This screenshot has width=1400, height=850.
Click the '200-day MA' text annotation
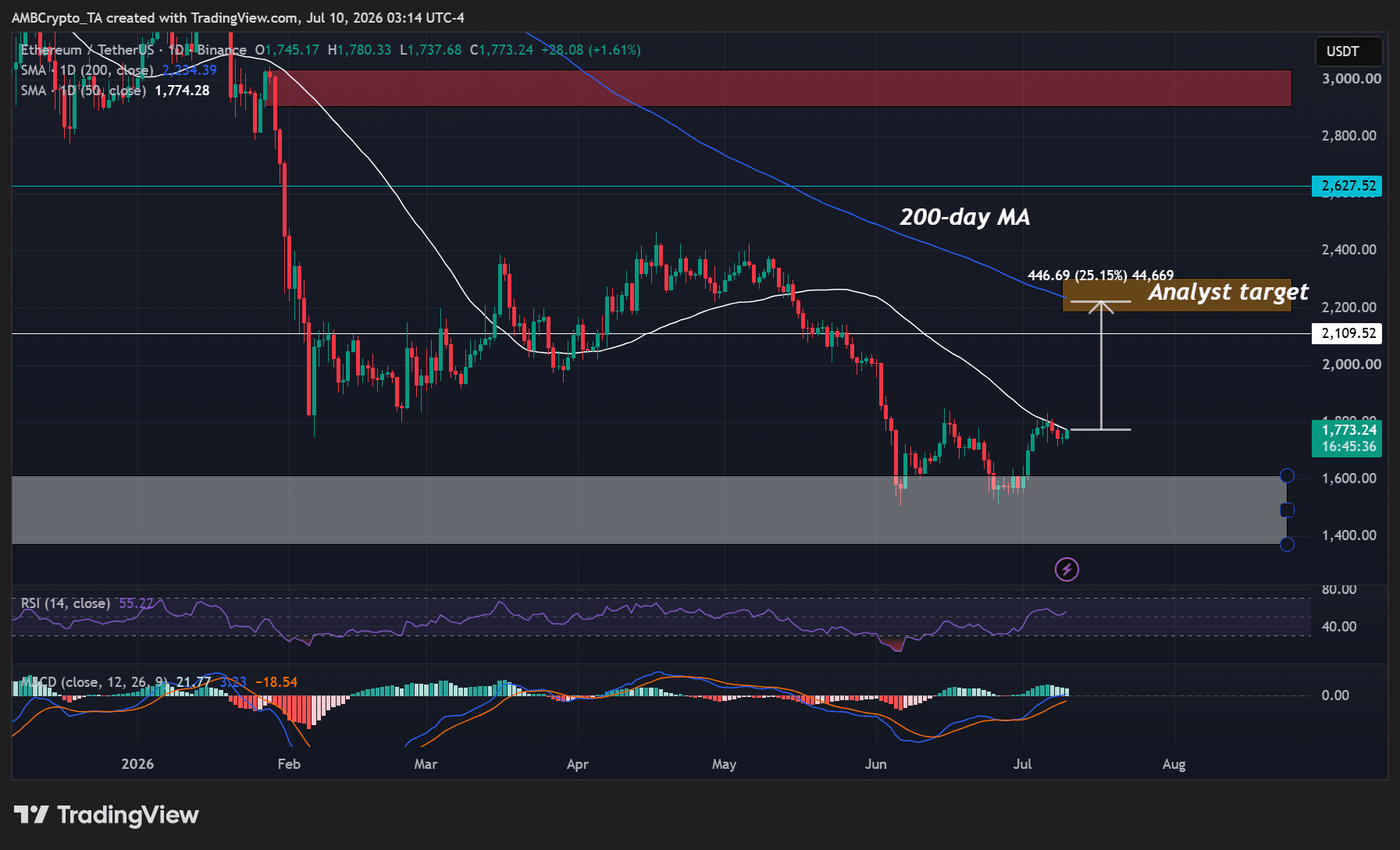(964, 217)
